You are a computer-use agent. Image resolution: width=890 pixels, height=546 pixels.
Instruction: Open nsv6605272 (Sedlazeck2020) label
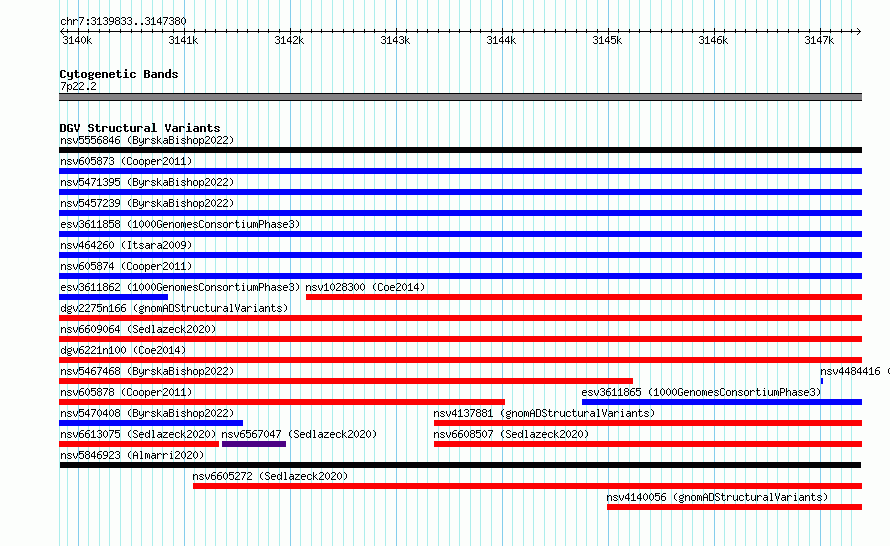(x=270, y=476)
